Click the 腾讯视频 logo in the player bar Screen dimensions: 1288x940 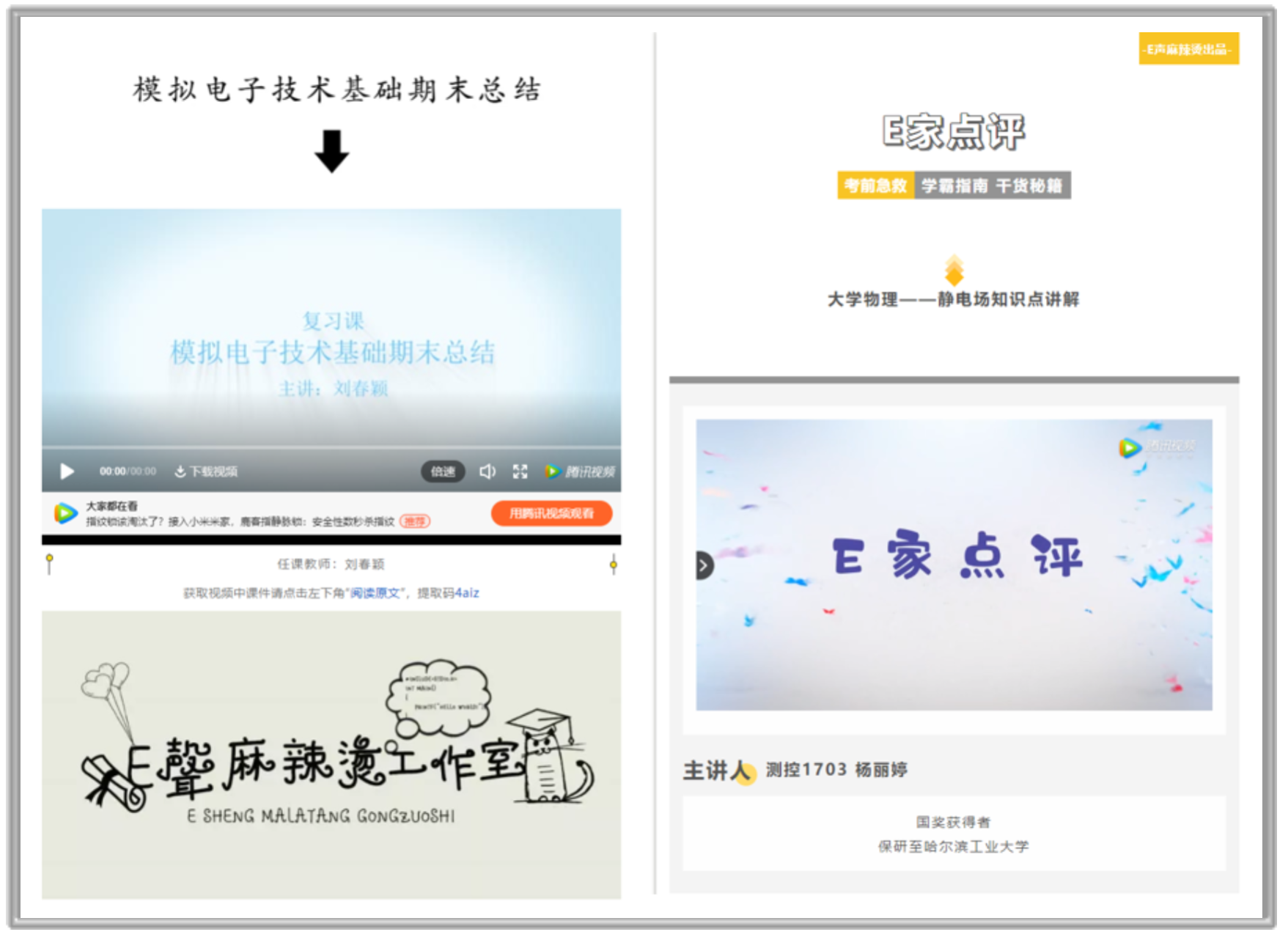pyautogui.click(x=580, y=471)
